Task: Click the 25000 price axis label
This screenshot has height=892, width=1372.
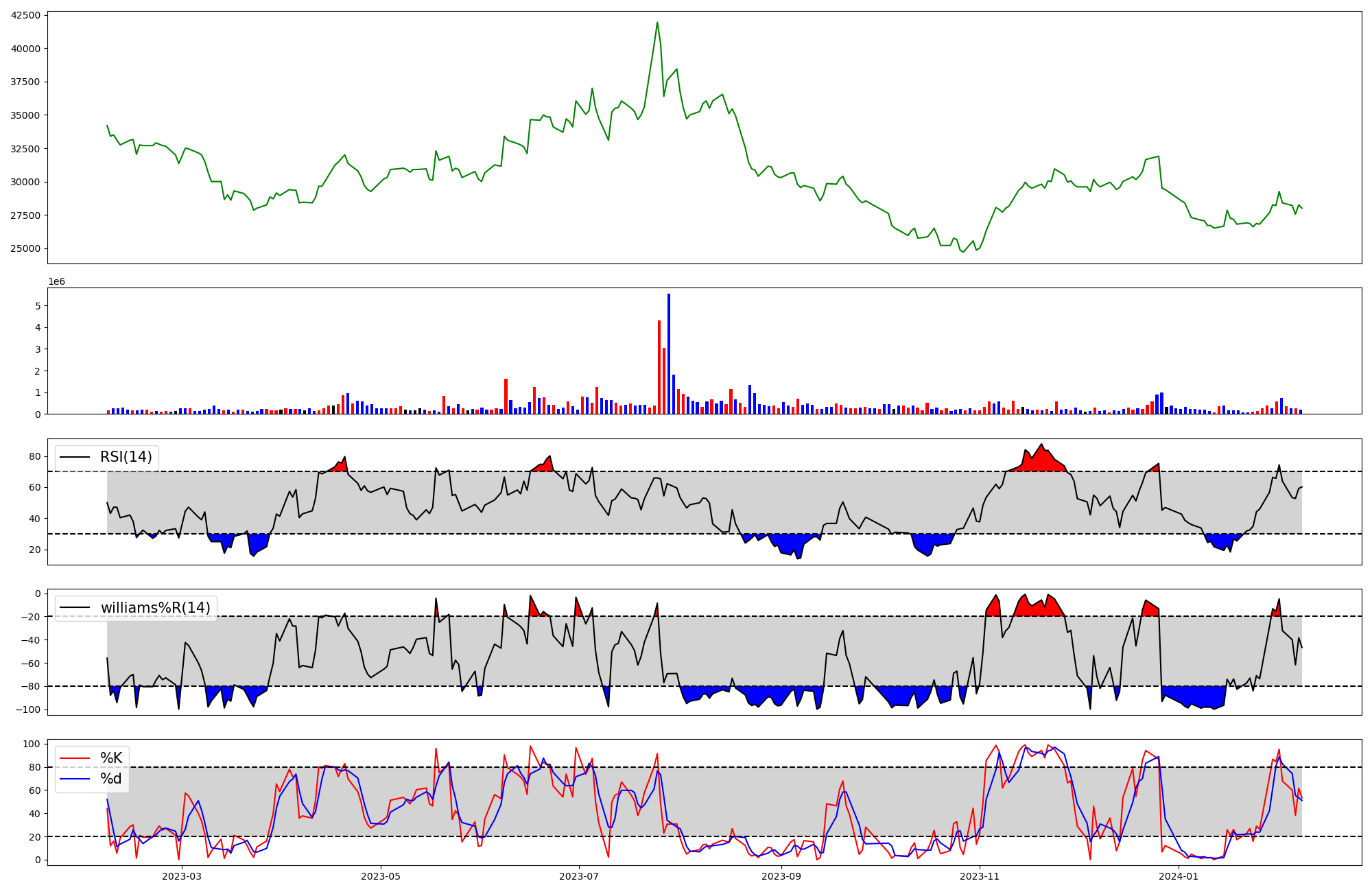Action: tap(26, 248)
